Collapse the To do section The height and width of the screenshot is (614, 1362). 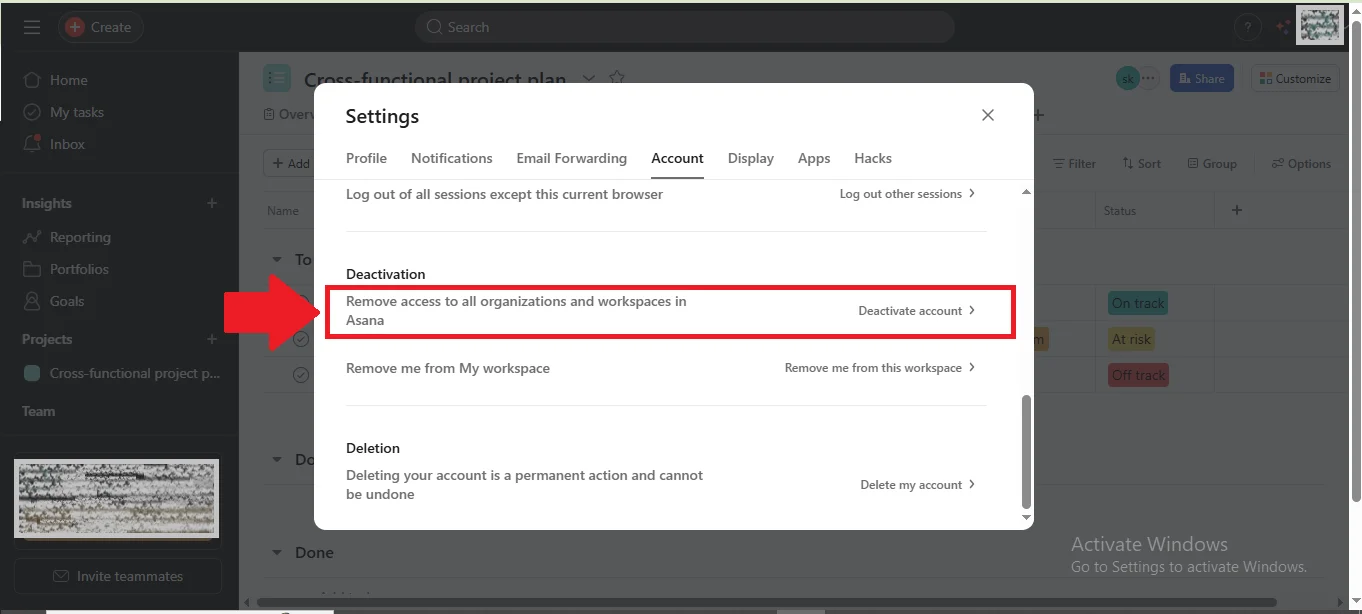point(277,260)
